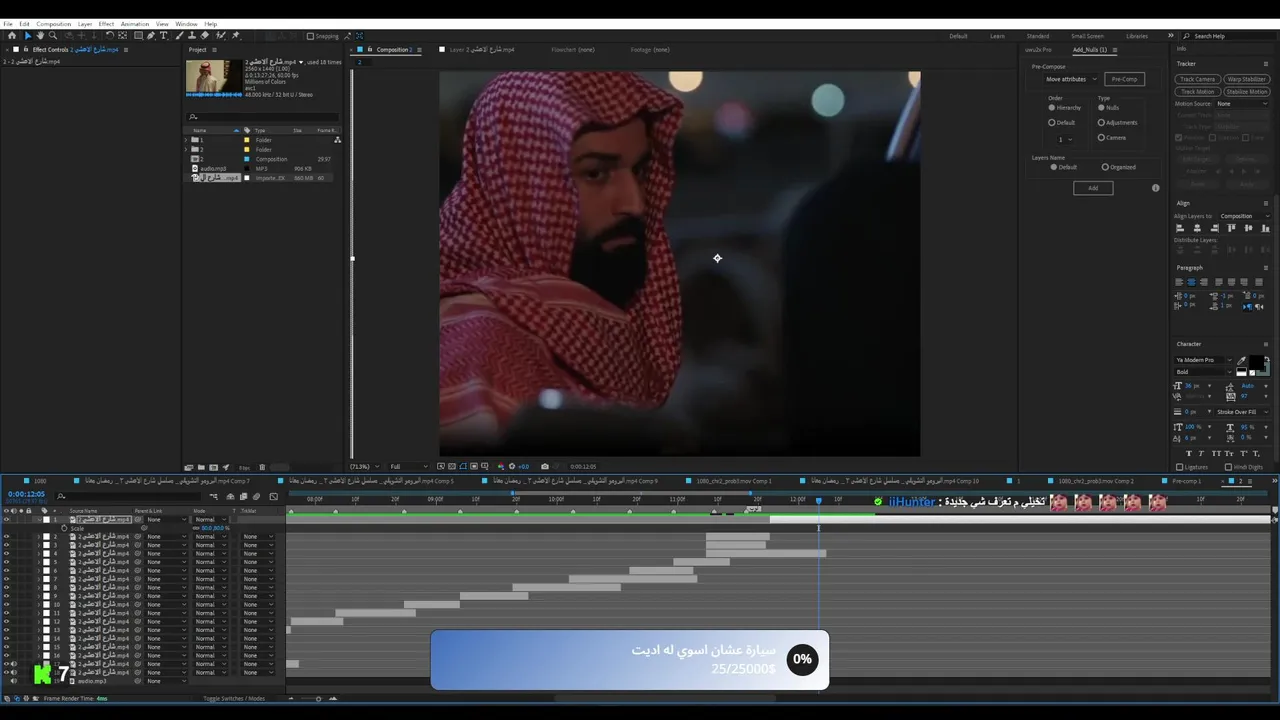Click the Character panel fill color swatch
The height and width of the screenshot is (720, 1280).
pos(1258,362)
